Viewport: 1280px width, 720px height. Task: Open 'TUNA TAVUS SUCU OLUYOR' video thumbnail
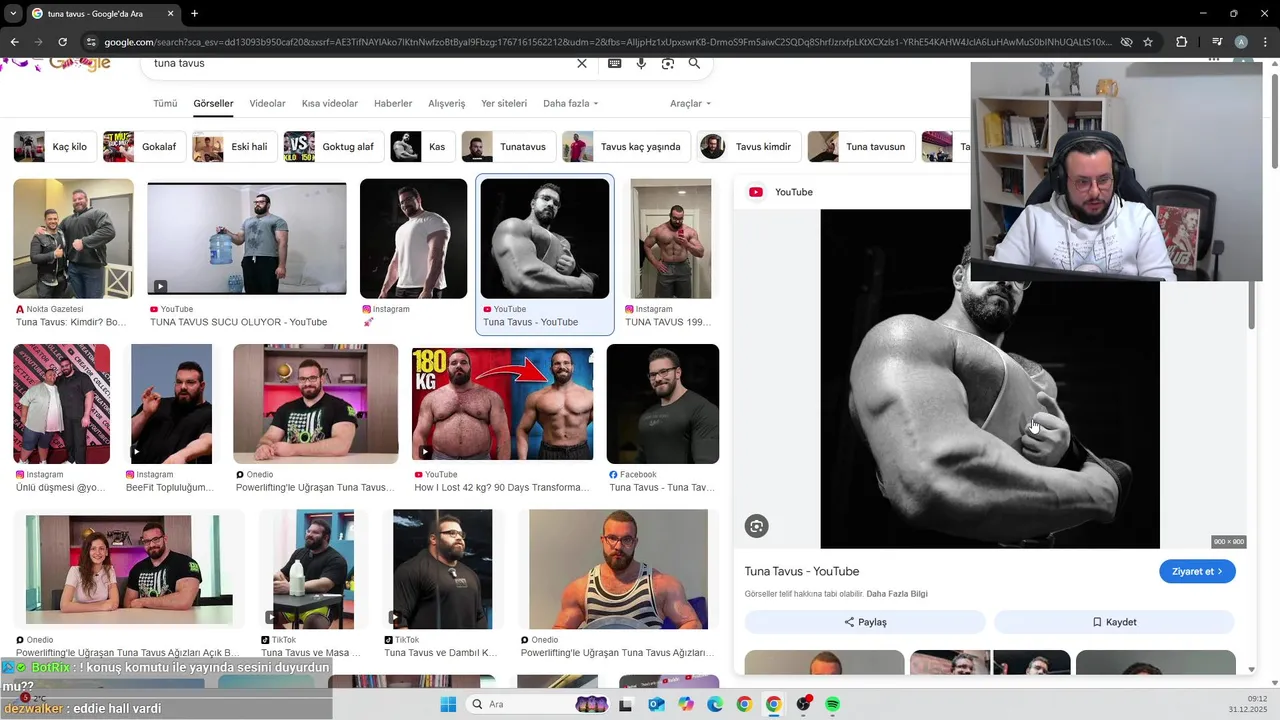(x=247, y=239)
